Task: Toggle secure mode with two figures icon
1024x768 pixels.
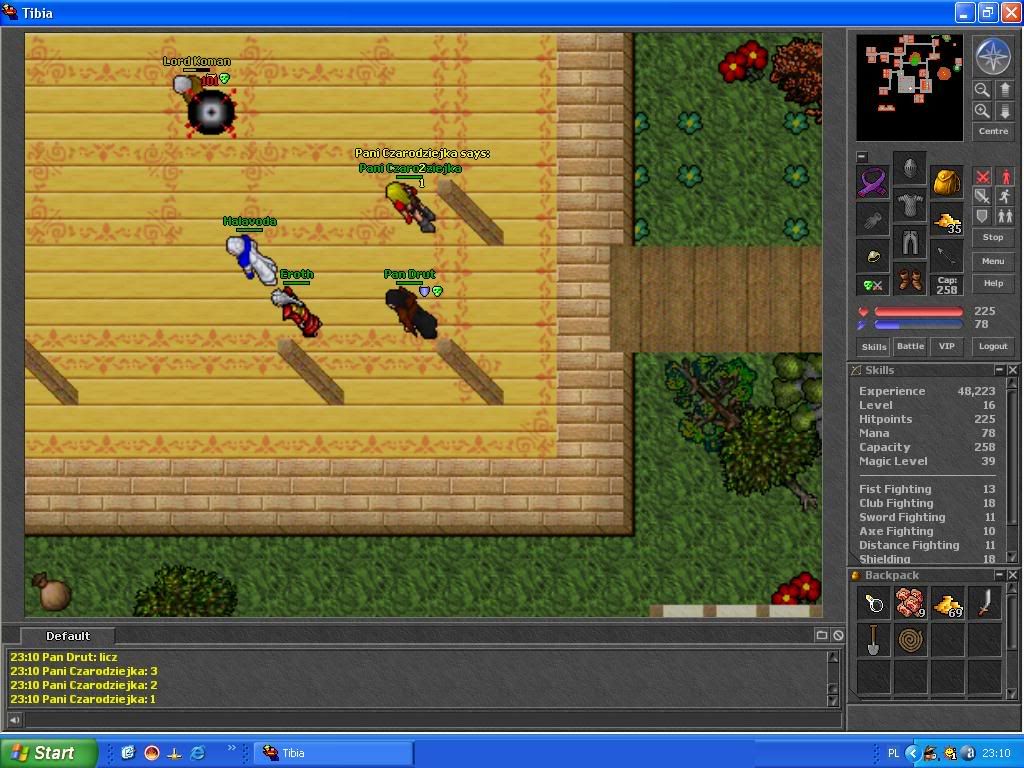Action: coord(1005,216)
